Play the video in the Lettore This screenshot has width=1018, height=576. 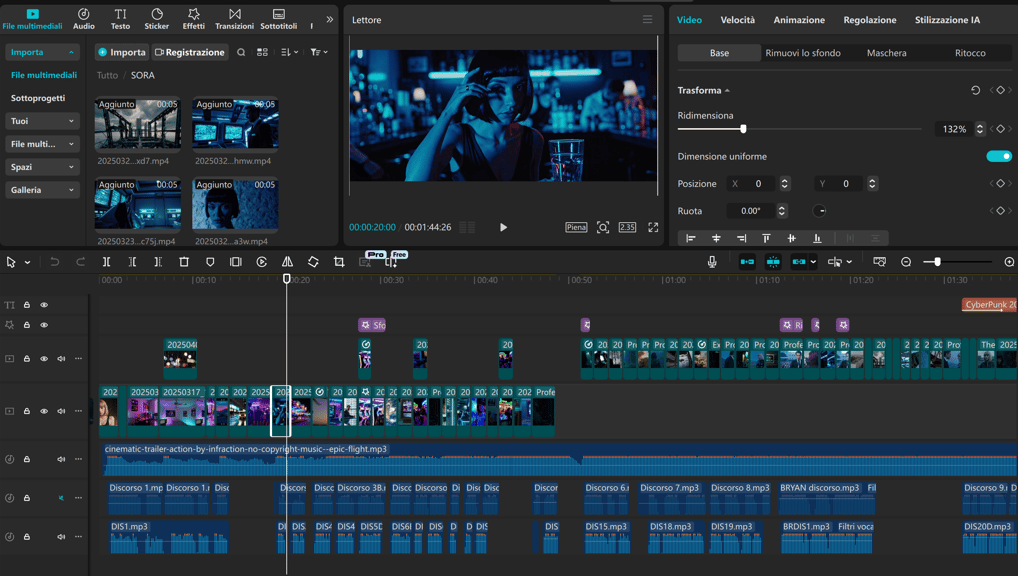(503, 227)
